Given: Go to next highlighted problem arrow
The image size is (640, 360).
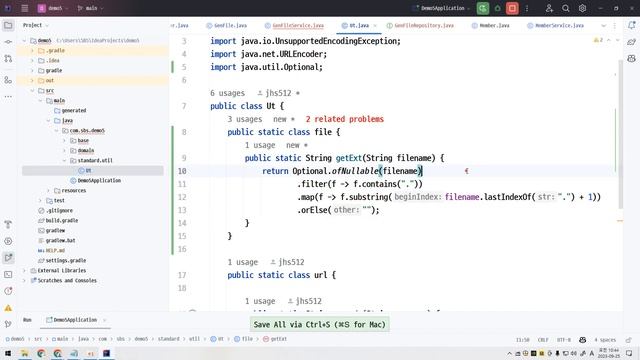Looking at the screenshot, I should click(618, 40).
